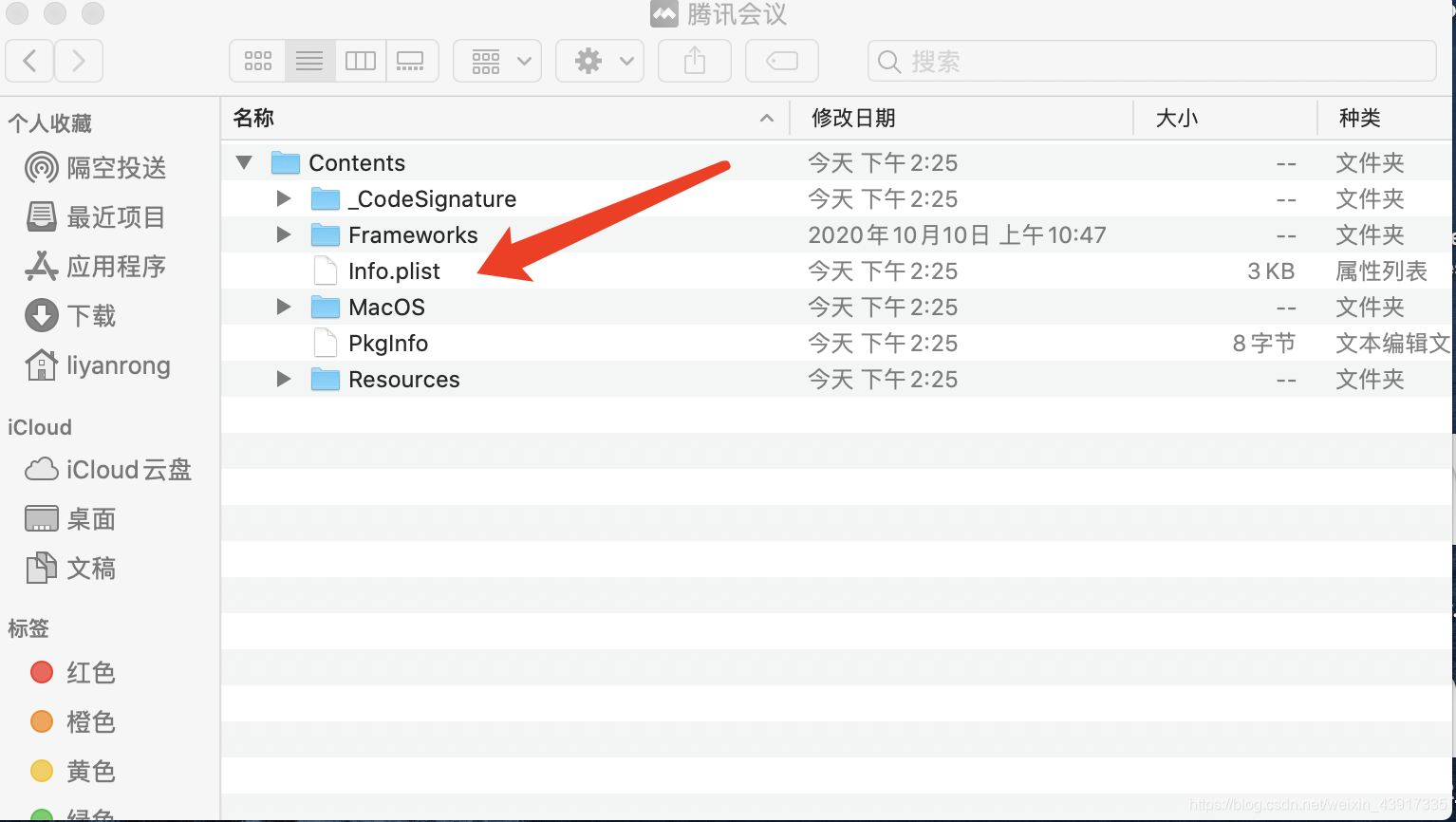This screenshot has width=1456, height=822.
Task: Sort by 种类 column header
Action: pos(1360,118)
